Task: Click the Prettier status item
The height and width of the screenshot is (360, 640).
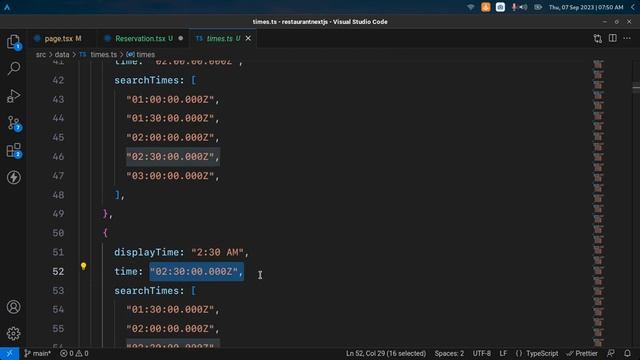Action: coord(582,353)
